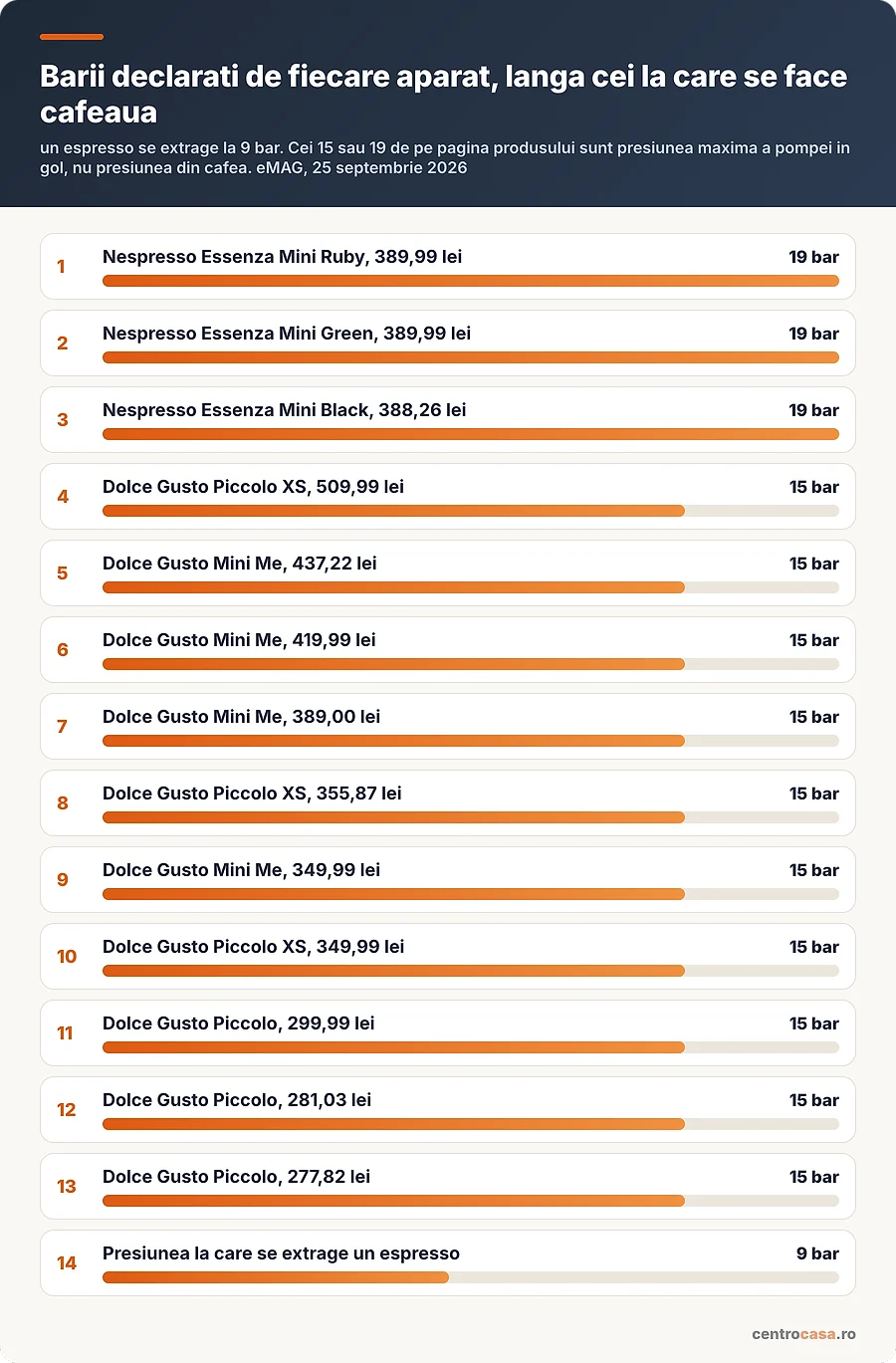Image resolution: width=896 pixels, height=1363 pixels.
Task: Click the Nespresso Essenza Mini Ruby row
Action: click(x=448, y=267)
